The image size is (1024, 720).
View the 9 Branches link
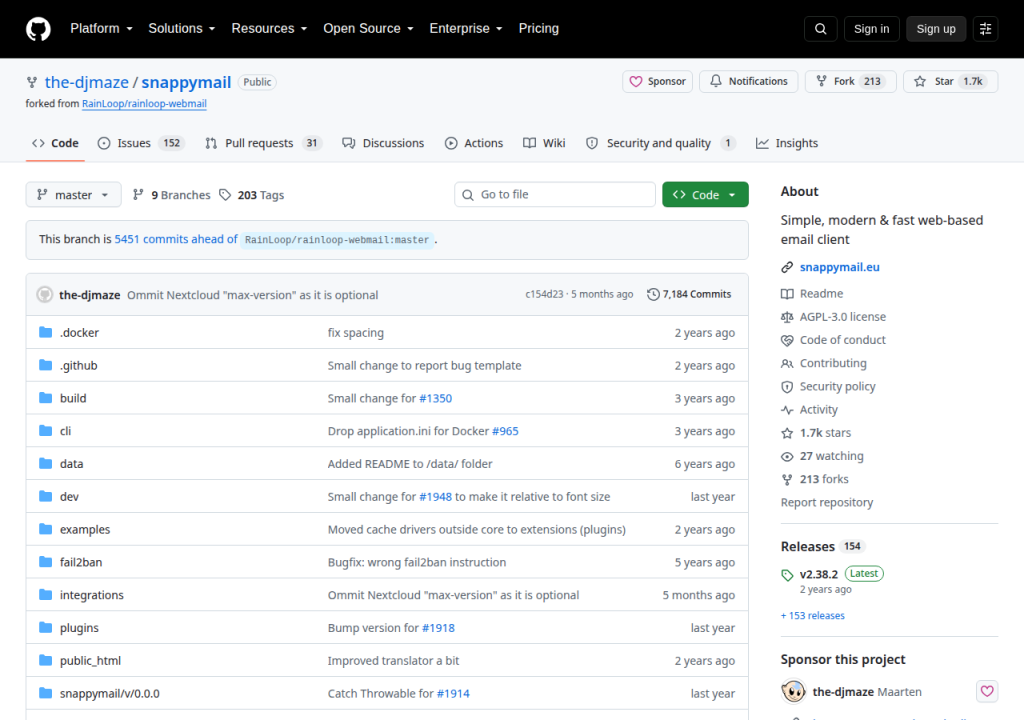click(x=172, y=195)
